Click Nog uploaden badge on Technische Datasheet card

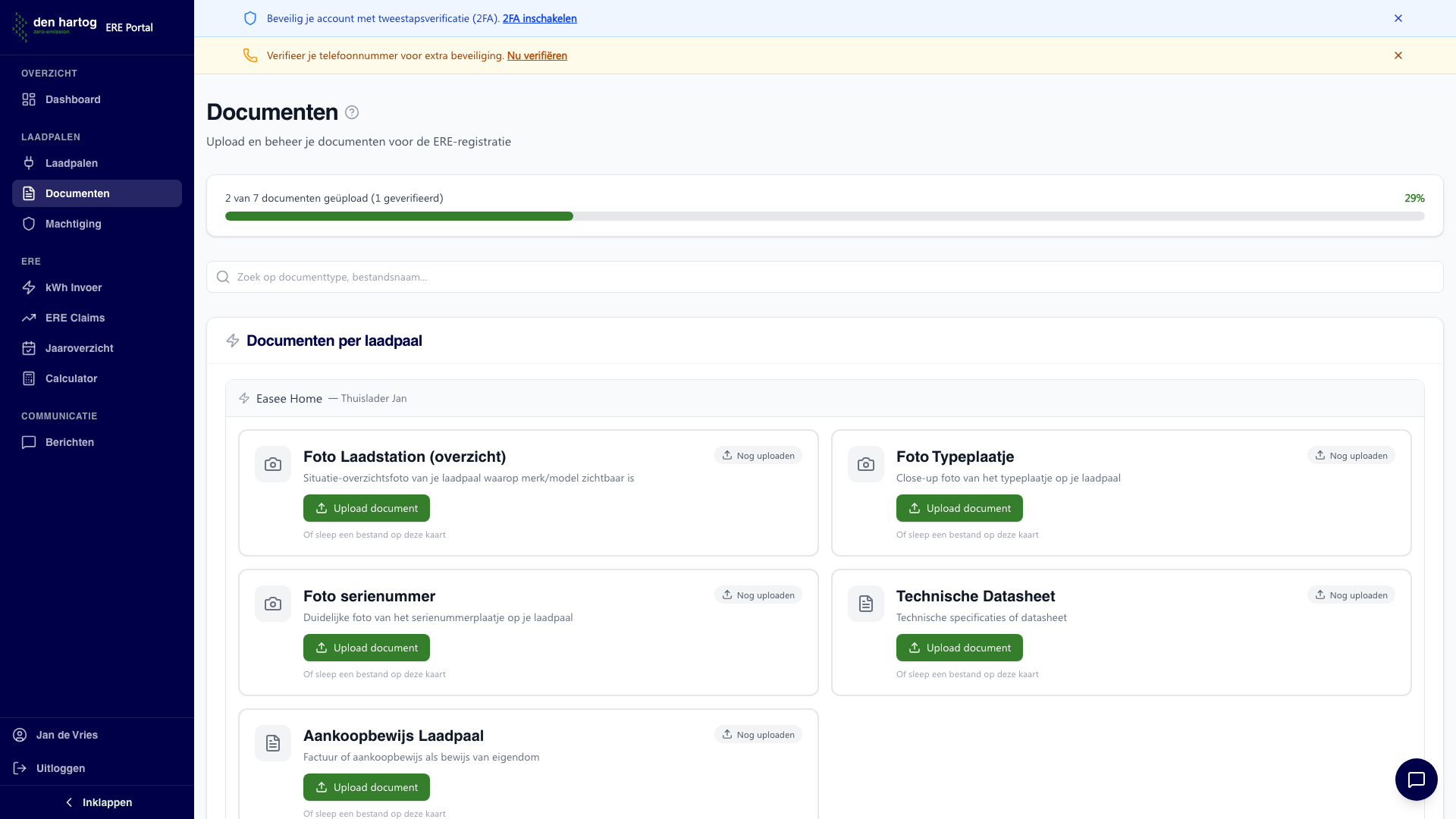[x=1351, y=595]
